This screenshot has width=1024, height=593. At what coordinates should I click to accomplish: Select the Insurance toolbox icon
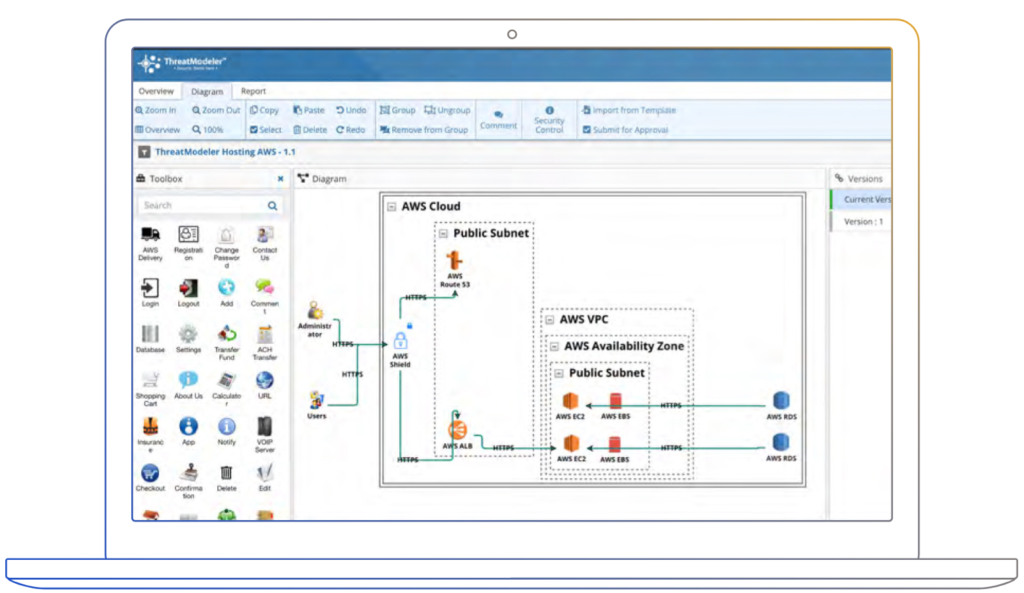pyautogui.click(x=150, y=426)
